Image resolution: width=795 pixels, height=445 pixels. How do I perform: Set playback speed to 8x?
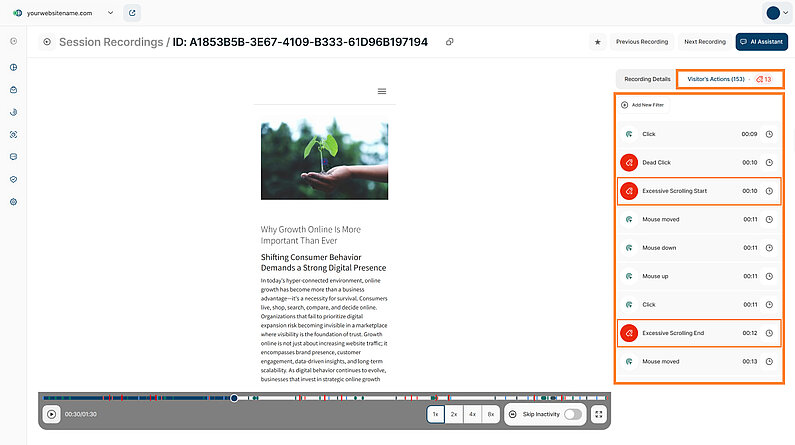point(490,413)
